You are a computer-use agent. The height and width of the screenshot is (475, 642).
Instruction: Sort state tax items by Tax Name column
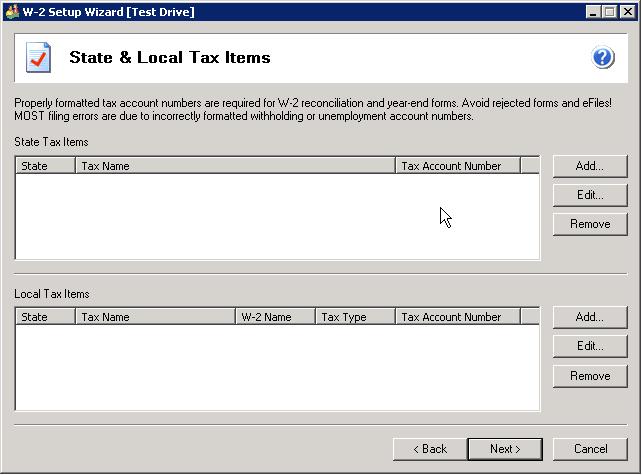[235, 166]
